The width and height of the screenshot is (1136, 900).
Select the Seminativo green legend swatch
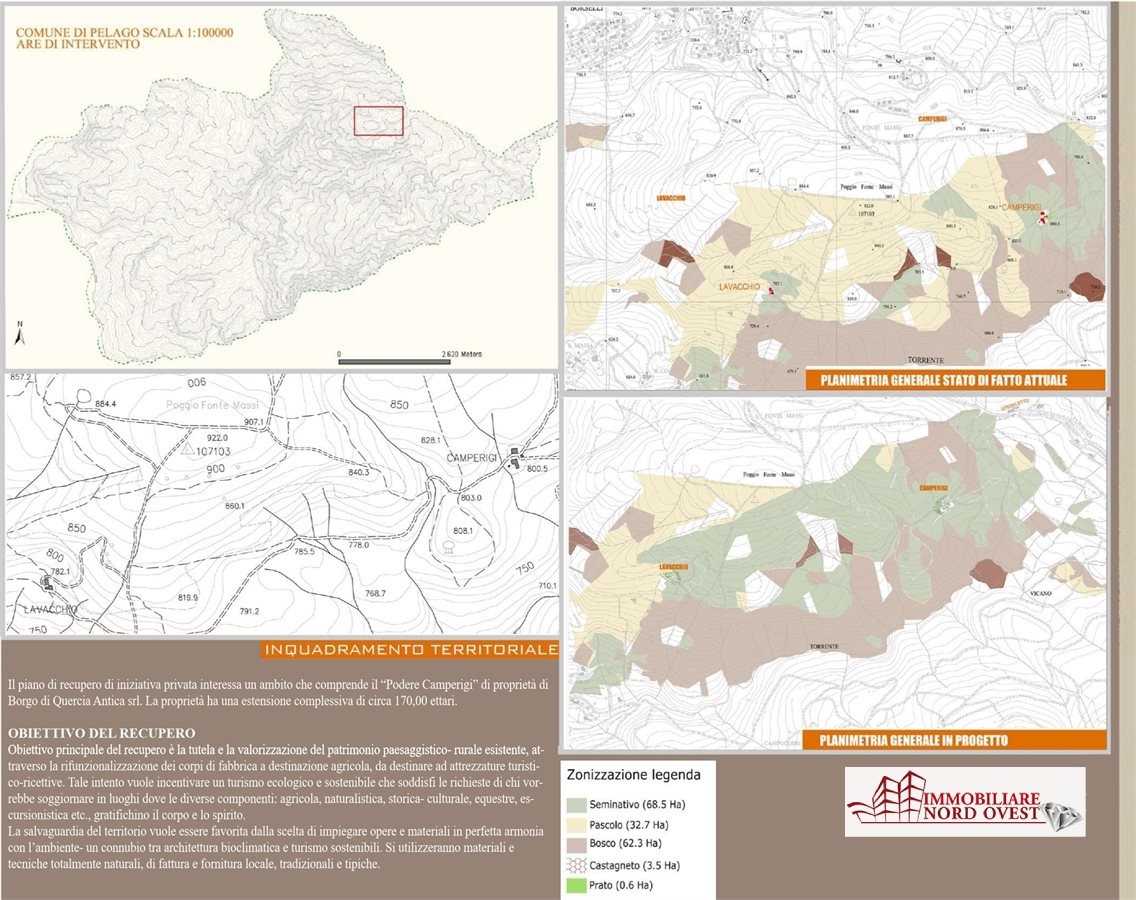(578, 804)
